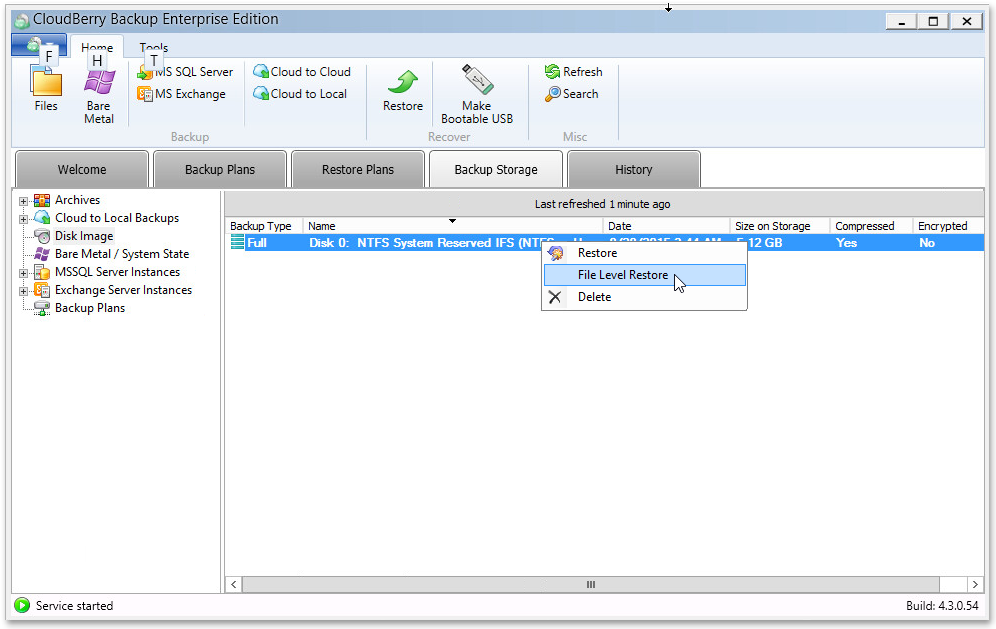The image size is (996, 629).
Task: Click Backup Plans tree icon
Action: [x=42, y=308]
